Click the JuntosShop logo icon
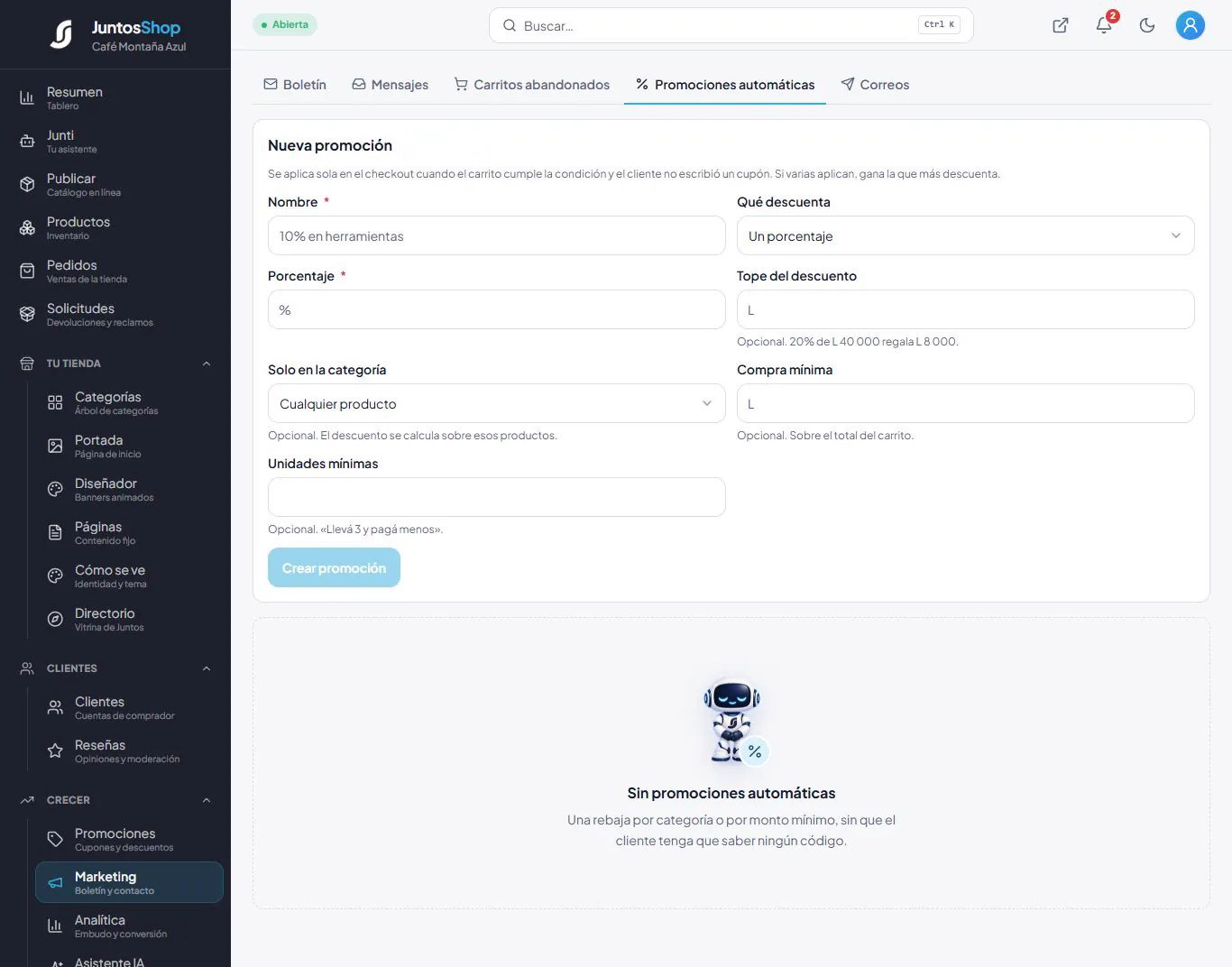 coord(61,34)
